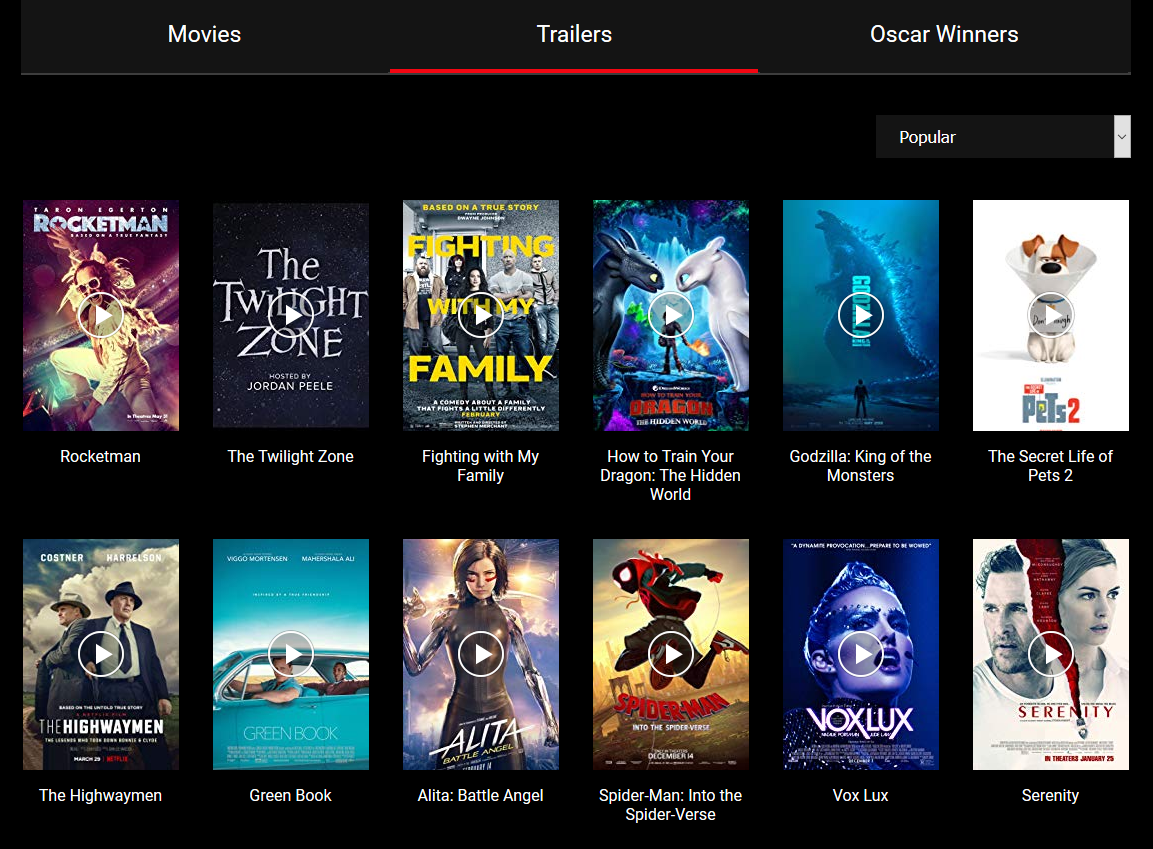The image size is (1153, 849).
Task: Play the Serenity trailer
Action: (x=1050, y=654)
